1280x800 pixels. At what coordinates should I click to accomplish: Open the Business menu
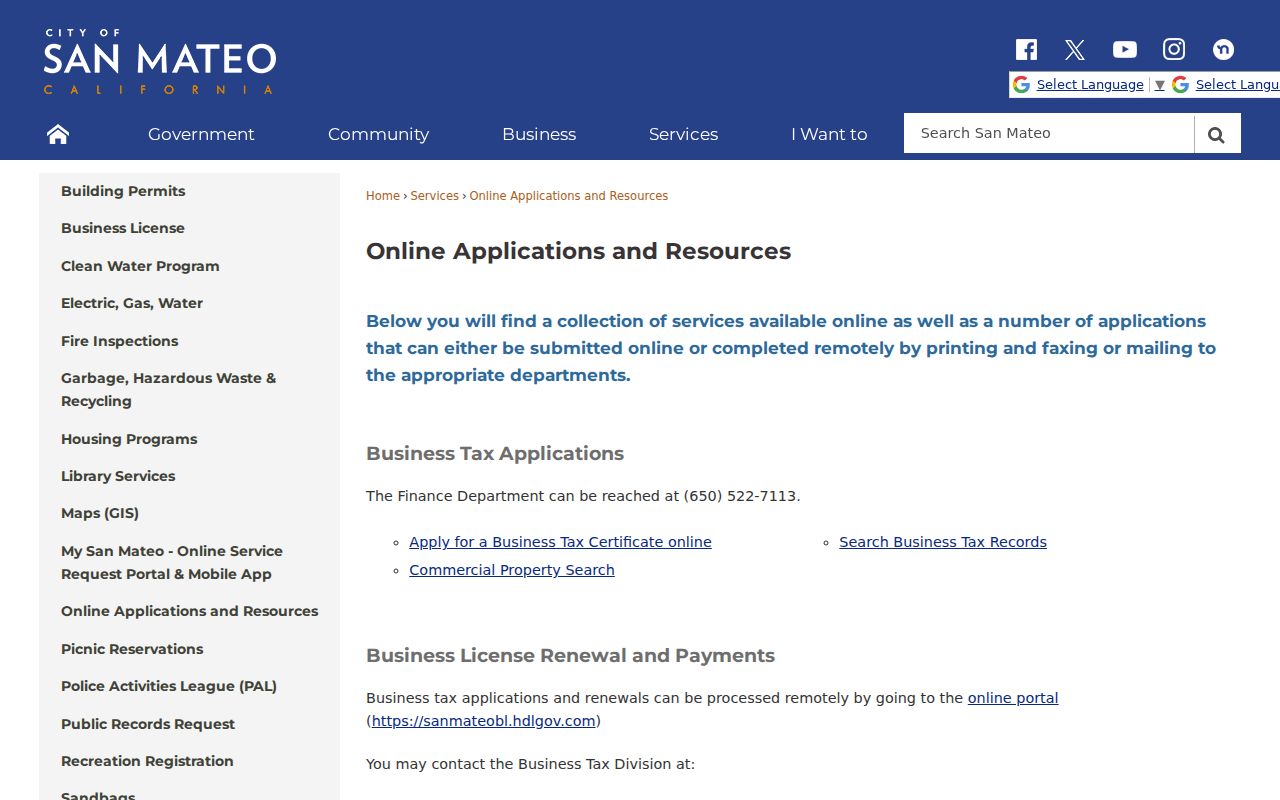coord(539,134)
